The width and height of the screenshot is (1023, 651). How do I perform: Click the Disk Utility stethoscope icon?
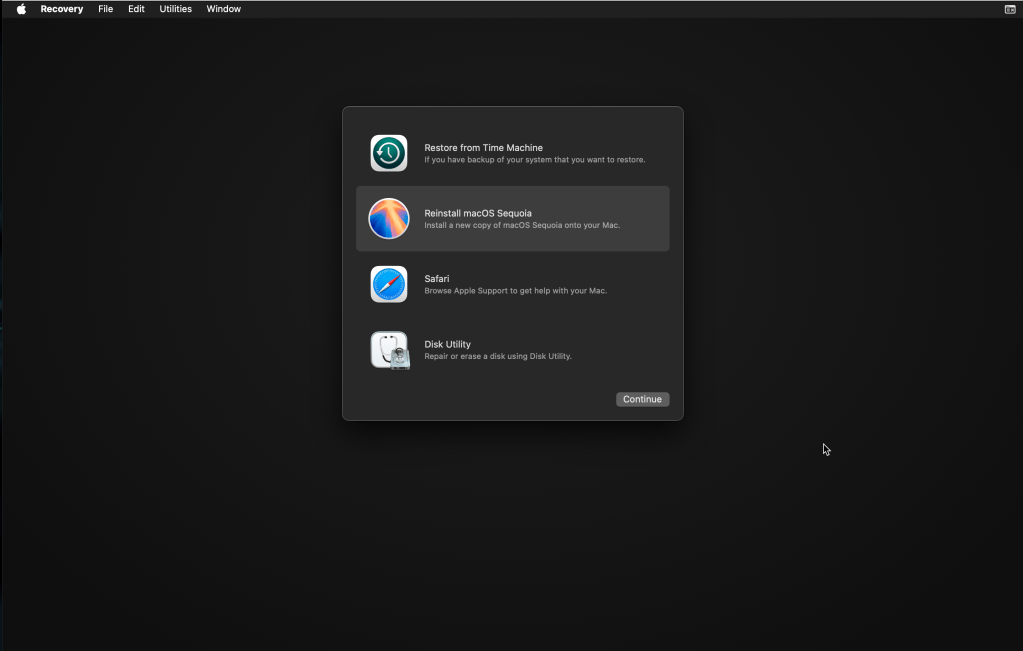coord(389,350)
